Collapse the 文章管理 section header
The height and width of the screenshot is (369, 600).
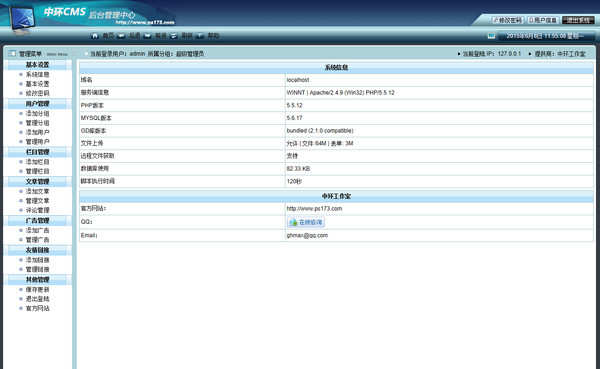pos(38,181)
